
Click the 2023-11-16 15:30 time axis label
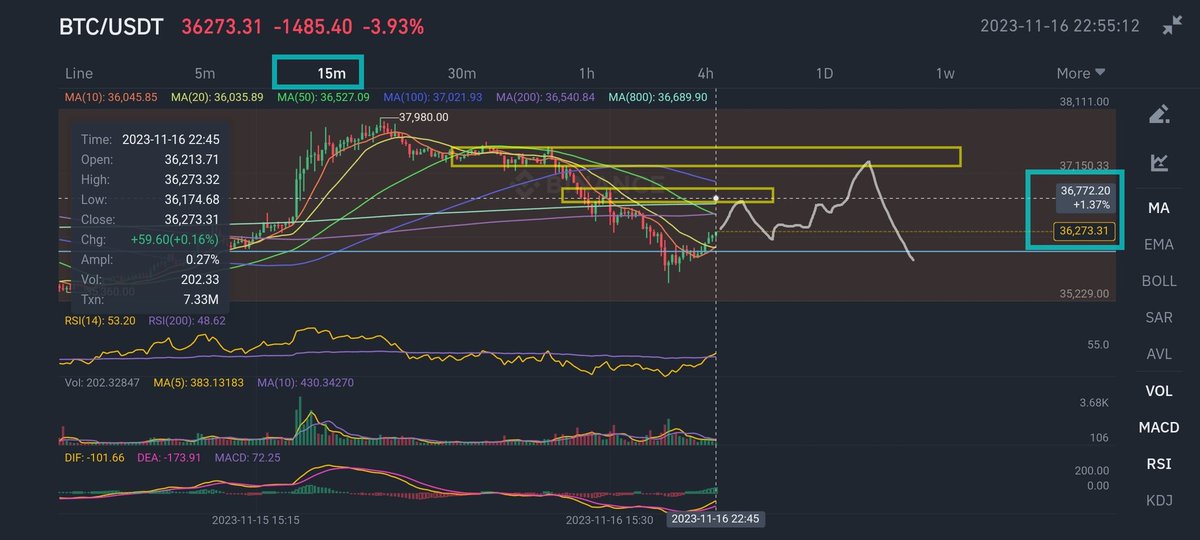tap(610, 520)
